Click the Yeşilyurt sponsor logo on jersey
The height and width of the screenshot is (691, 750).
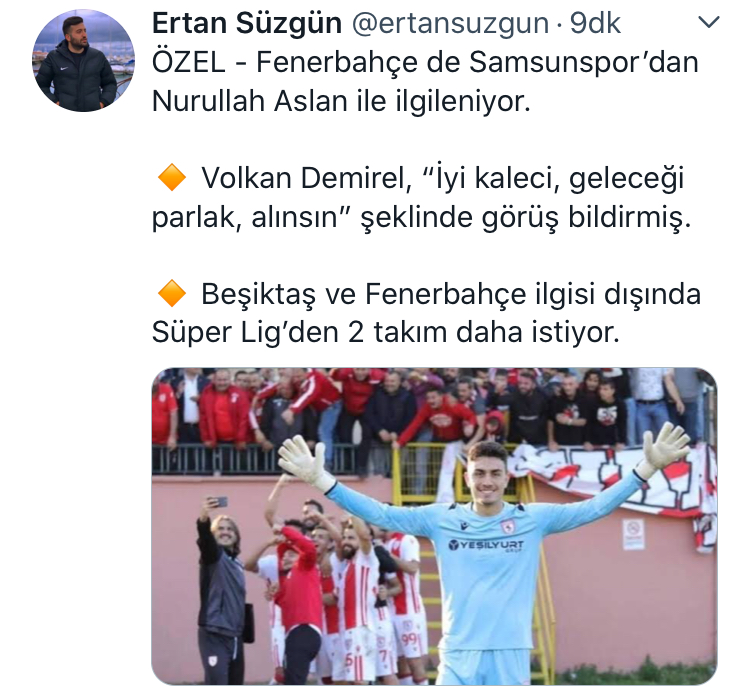[x=486, y=545]
